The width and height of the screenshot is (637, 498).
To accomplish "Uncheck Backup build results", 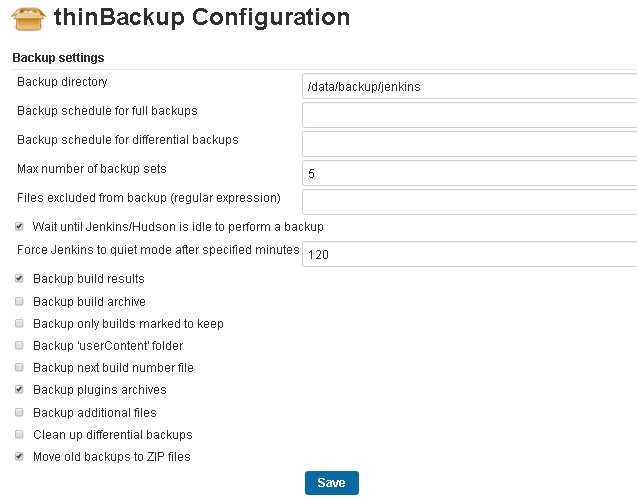I will (x=19, y=278).
